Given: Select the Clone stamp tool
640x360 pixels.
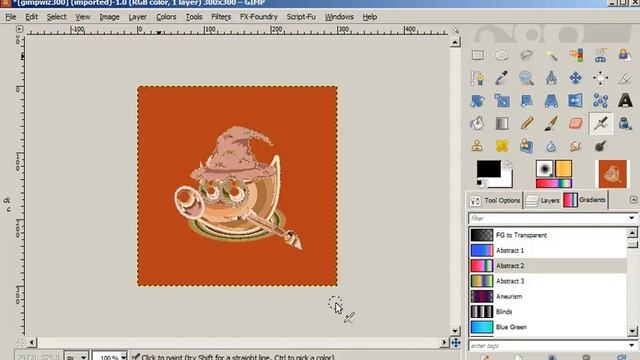Looking at the screenshot, I should 478,146.
